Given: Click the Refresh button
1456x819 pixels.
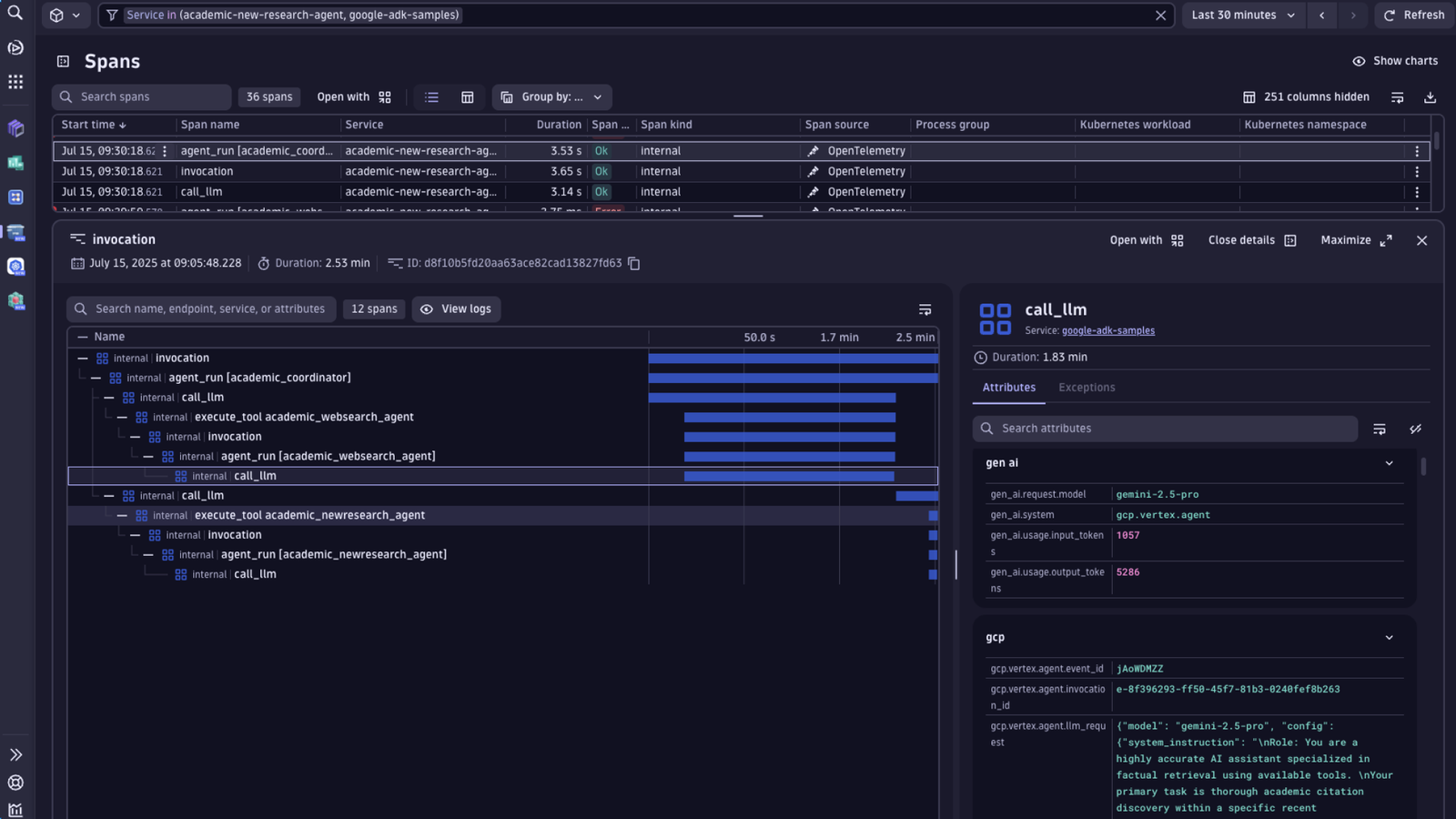Looking at the screenshot, I should click(1414, 15).
